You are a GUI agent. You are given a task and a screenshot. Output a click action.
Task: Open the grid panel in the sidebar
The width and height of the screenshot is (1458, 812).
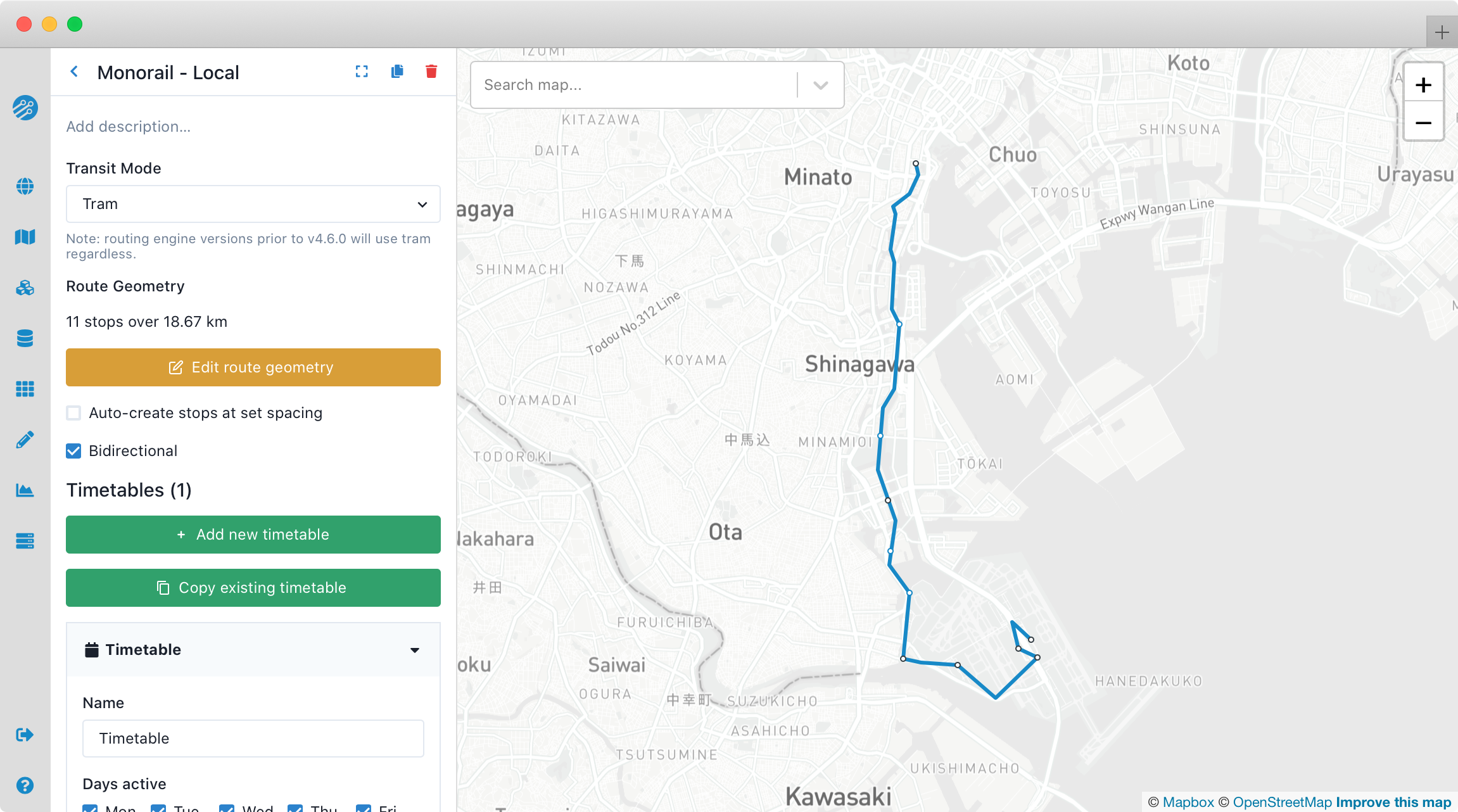(x=25, y=388)
